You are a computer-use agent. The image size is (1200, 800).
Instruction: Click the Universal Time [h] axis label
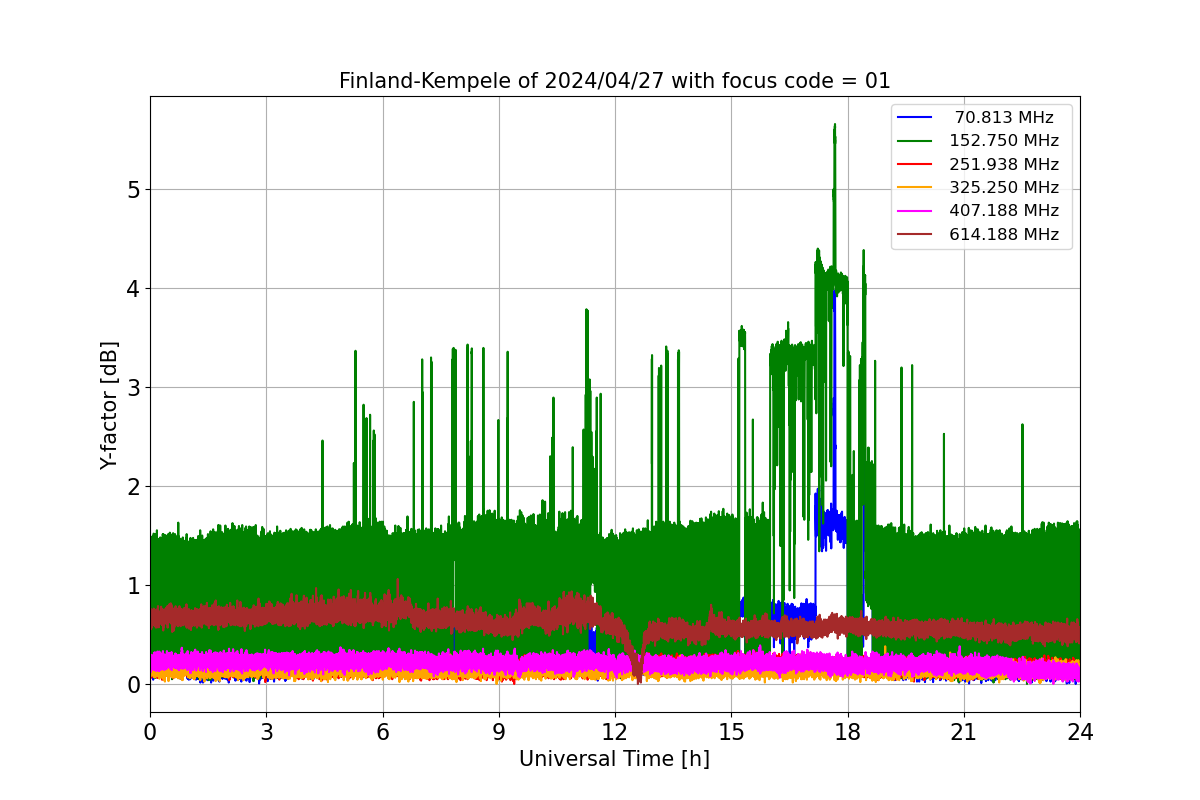614,759
